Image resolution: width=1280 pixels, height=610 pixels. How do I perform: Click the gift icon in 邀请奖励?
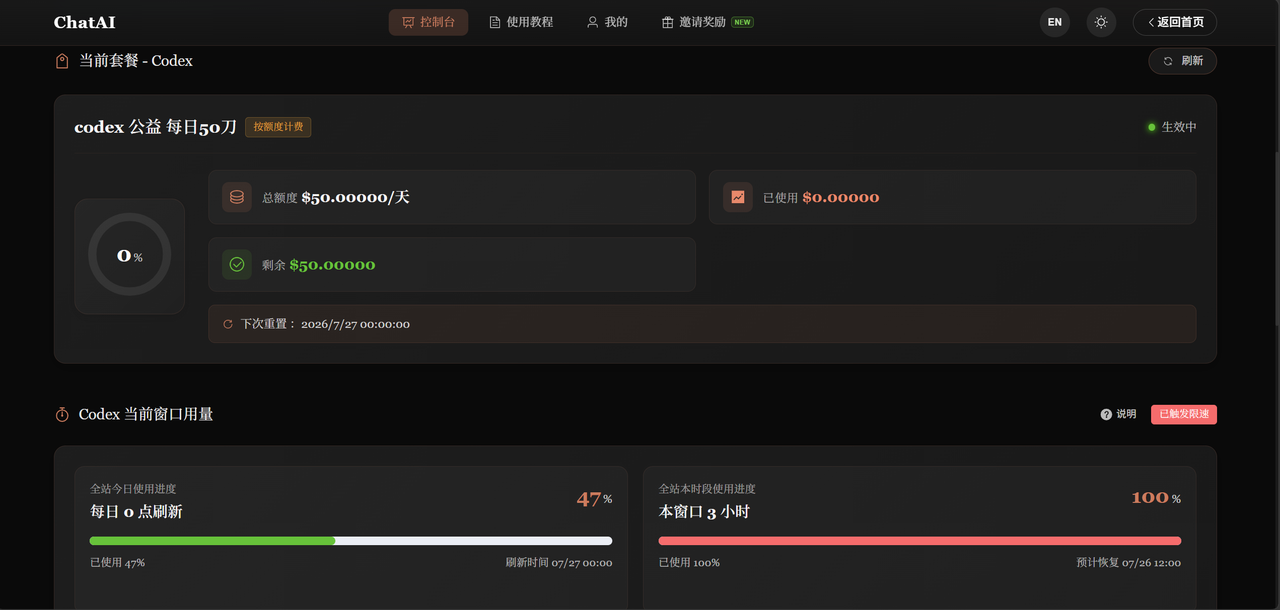(668, 22)
